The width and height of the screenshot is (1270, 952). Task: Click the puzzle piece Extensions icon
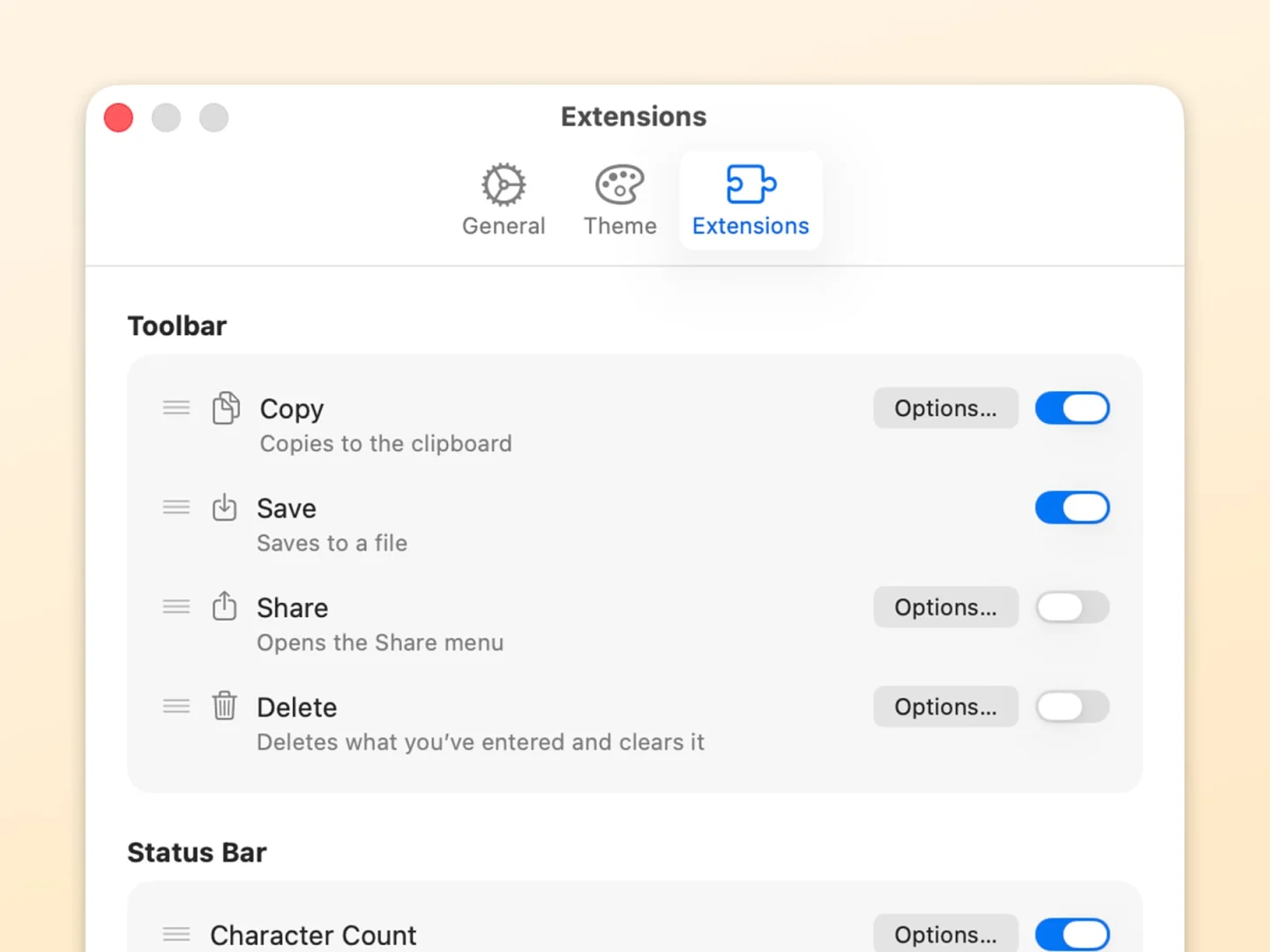(x=751, y=184)
